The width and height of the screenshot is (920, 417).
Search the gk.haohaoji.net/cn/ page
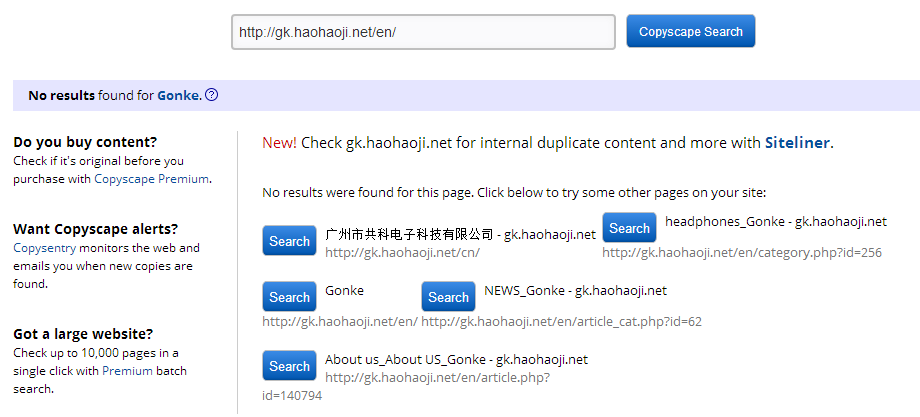coord(289,240)
